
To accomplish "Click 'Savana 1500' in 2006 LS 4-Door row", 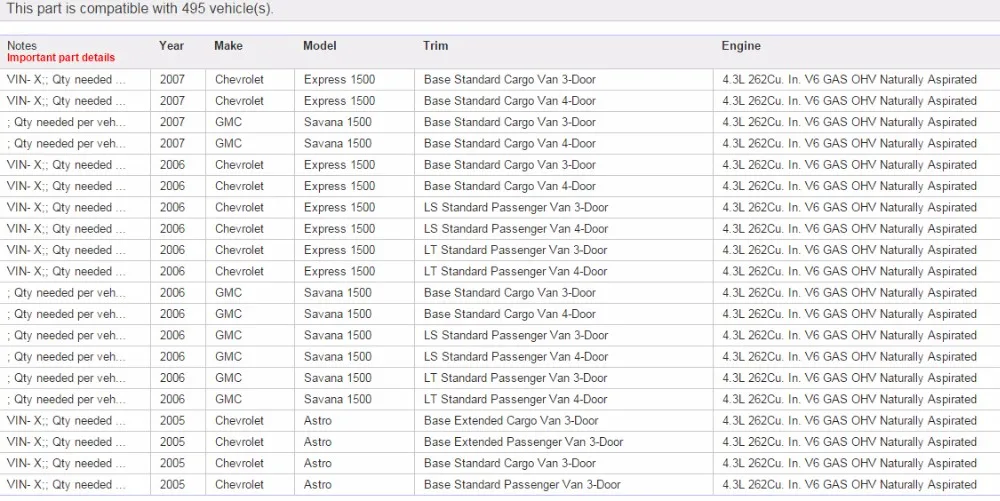I will pyautogui.click(x=337, y=356).
